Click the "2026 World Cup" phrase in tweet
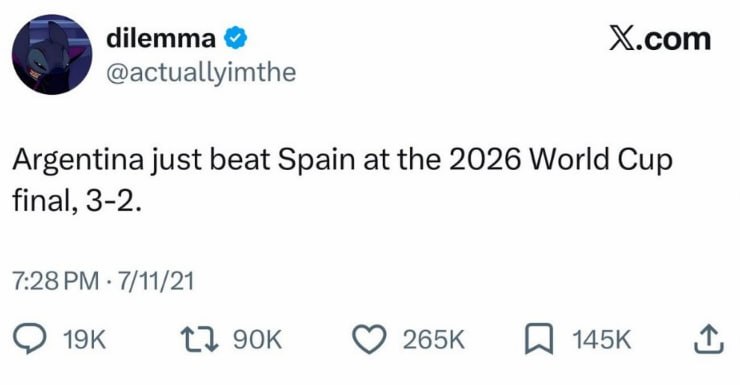 click(561, 160)
